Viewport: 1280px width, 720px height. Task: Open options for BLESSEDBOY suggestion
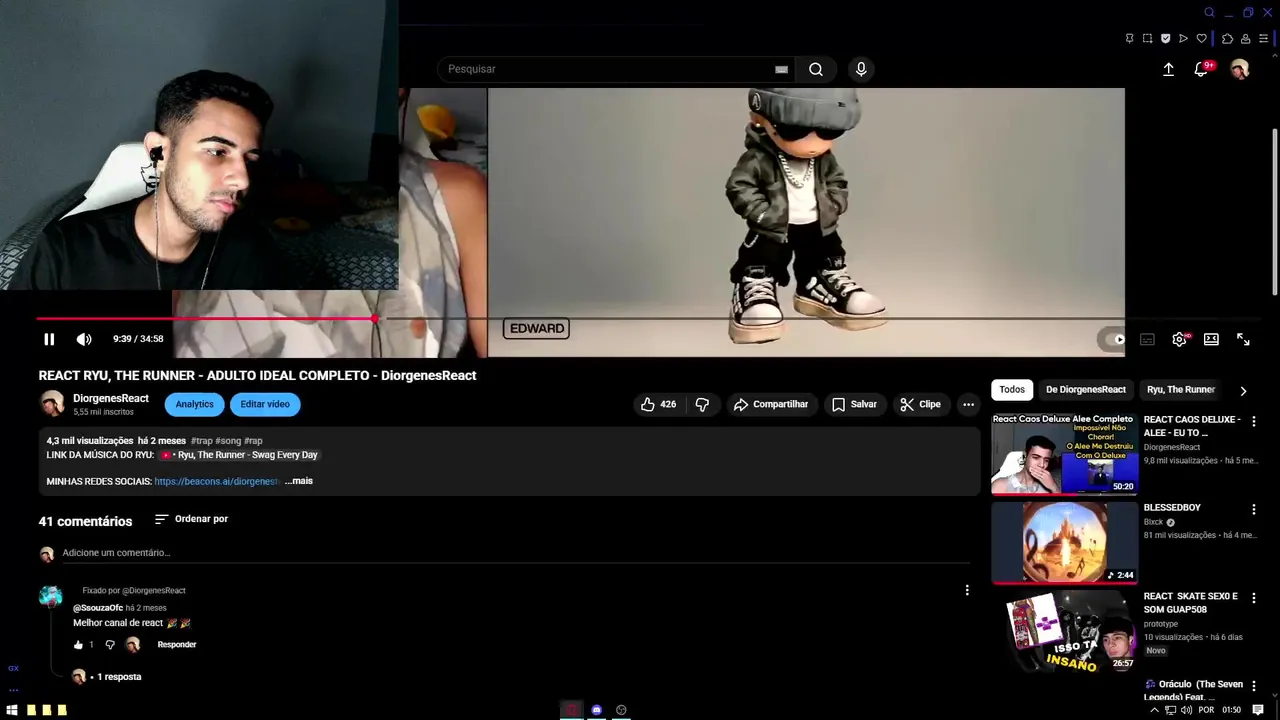pyautogui.click(x=1253, y=509)
